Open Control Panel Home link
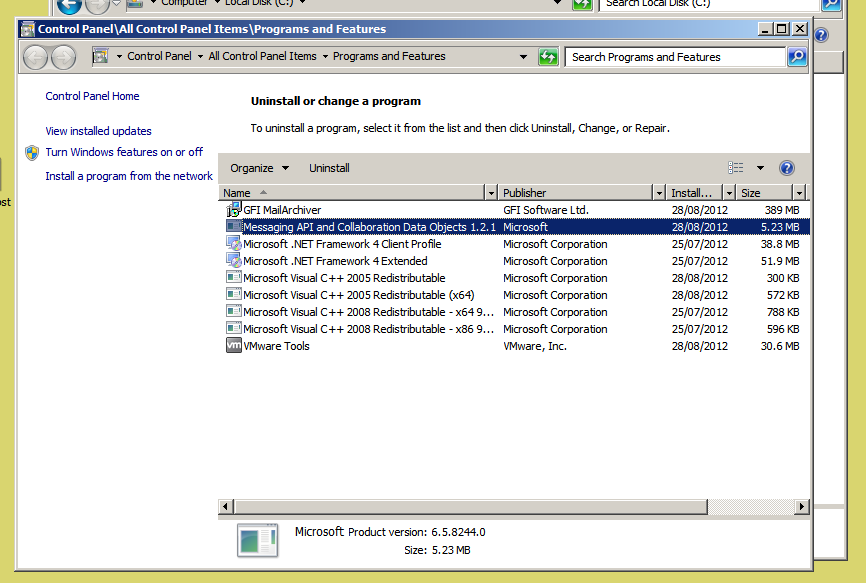Image resolution: width=866 pixels, height=583 pixels. click(92, 96)
